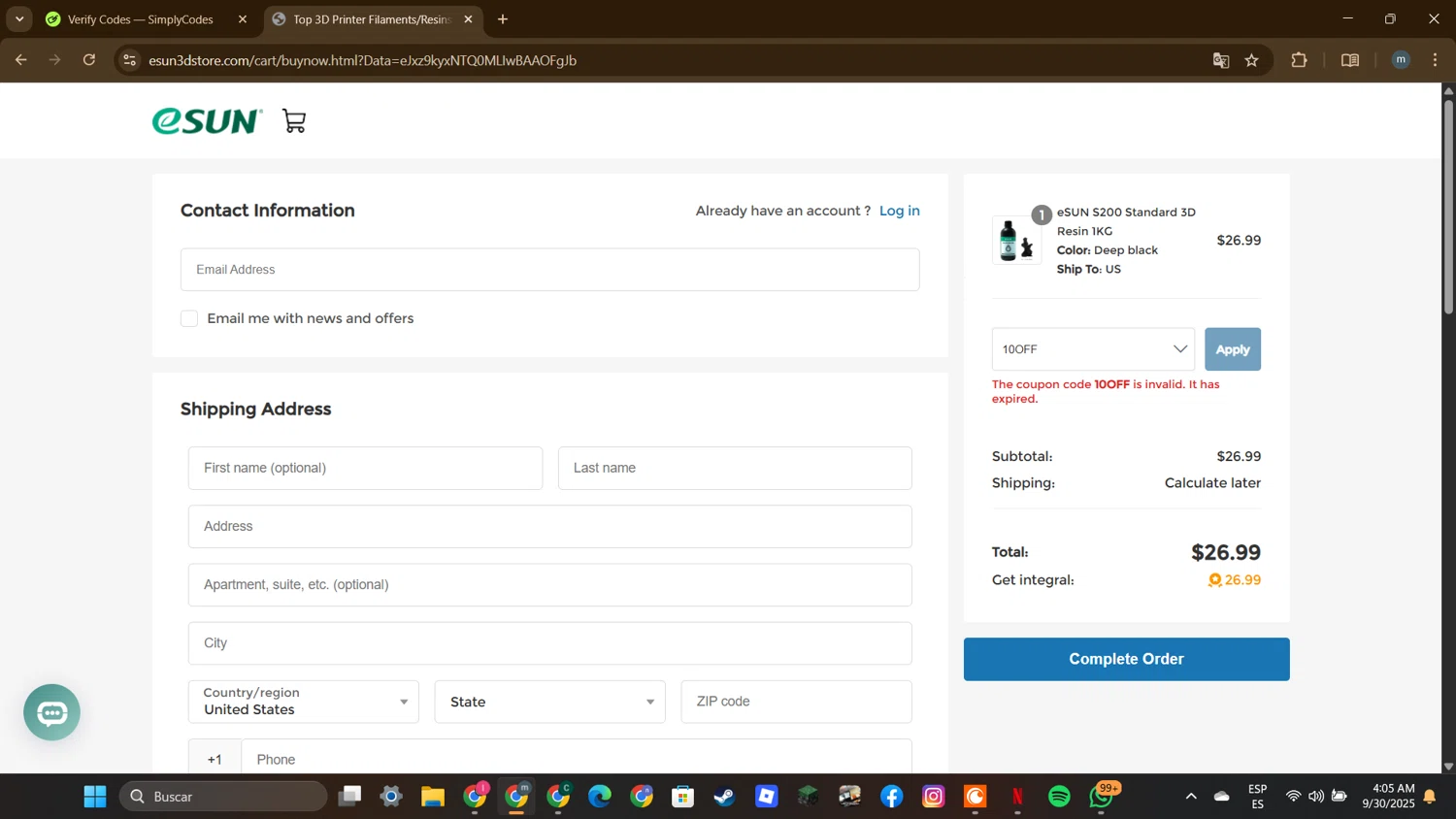Click the eSUN logo
This screenshot has height=819, width=1456.
(207, 121)
